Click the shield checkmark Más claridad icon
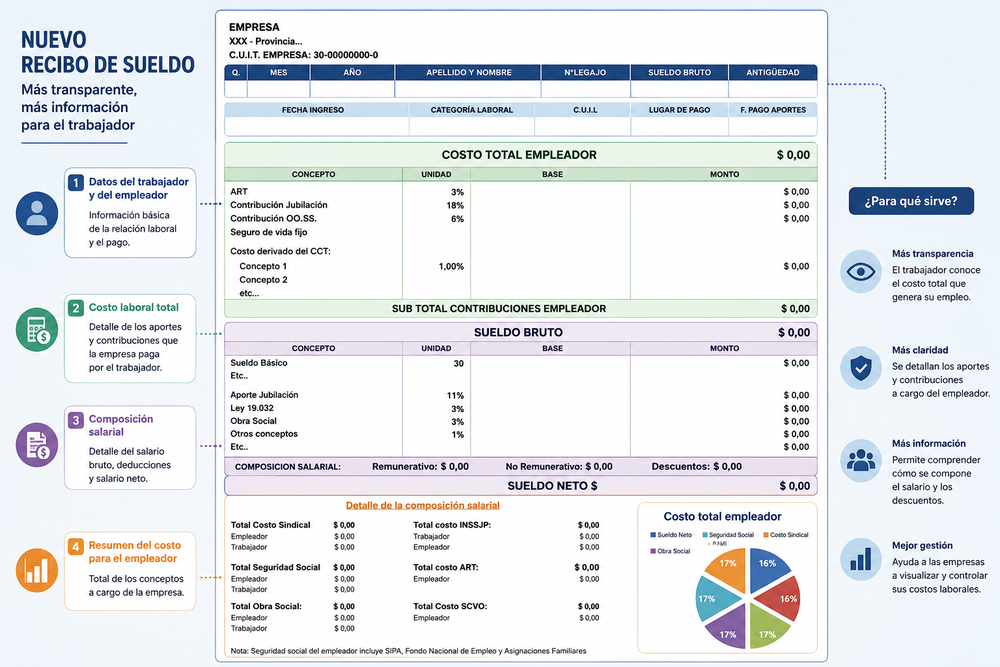This screenshot has width=1000, height=667. (x=861, y=368)
